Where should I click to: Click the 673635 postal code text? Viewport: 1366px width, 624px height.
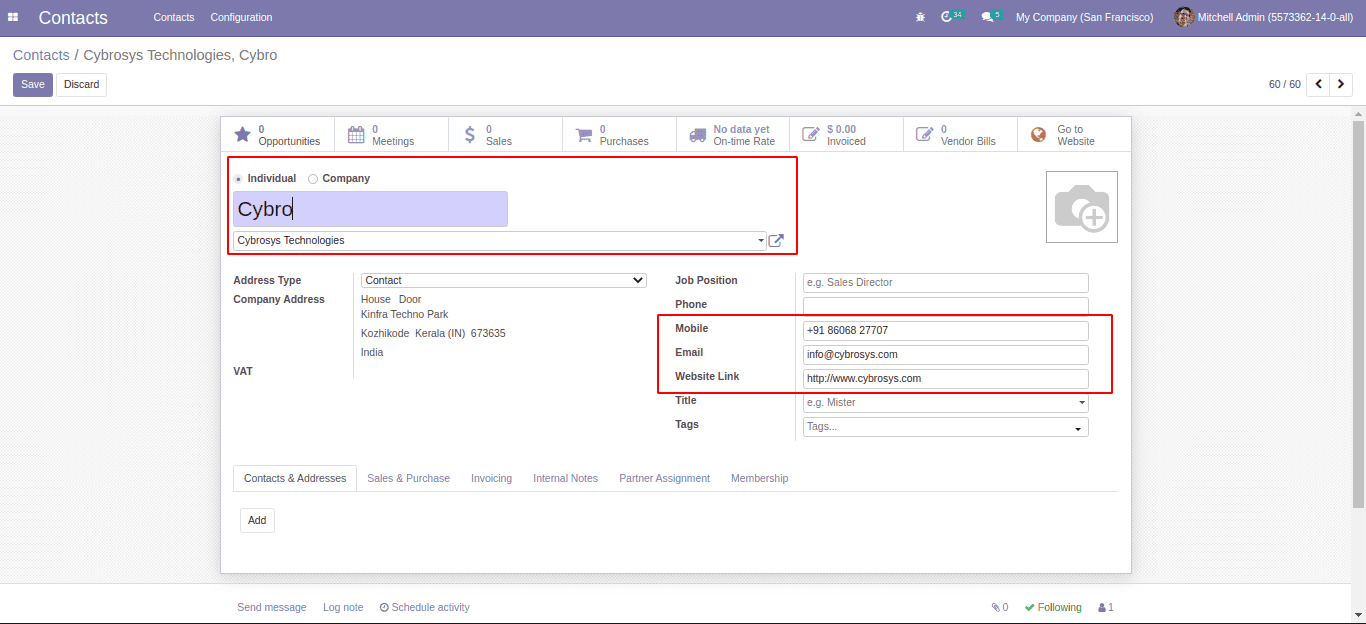click(x=488, y=333)
